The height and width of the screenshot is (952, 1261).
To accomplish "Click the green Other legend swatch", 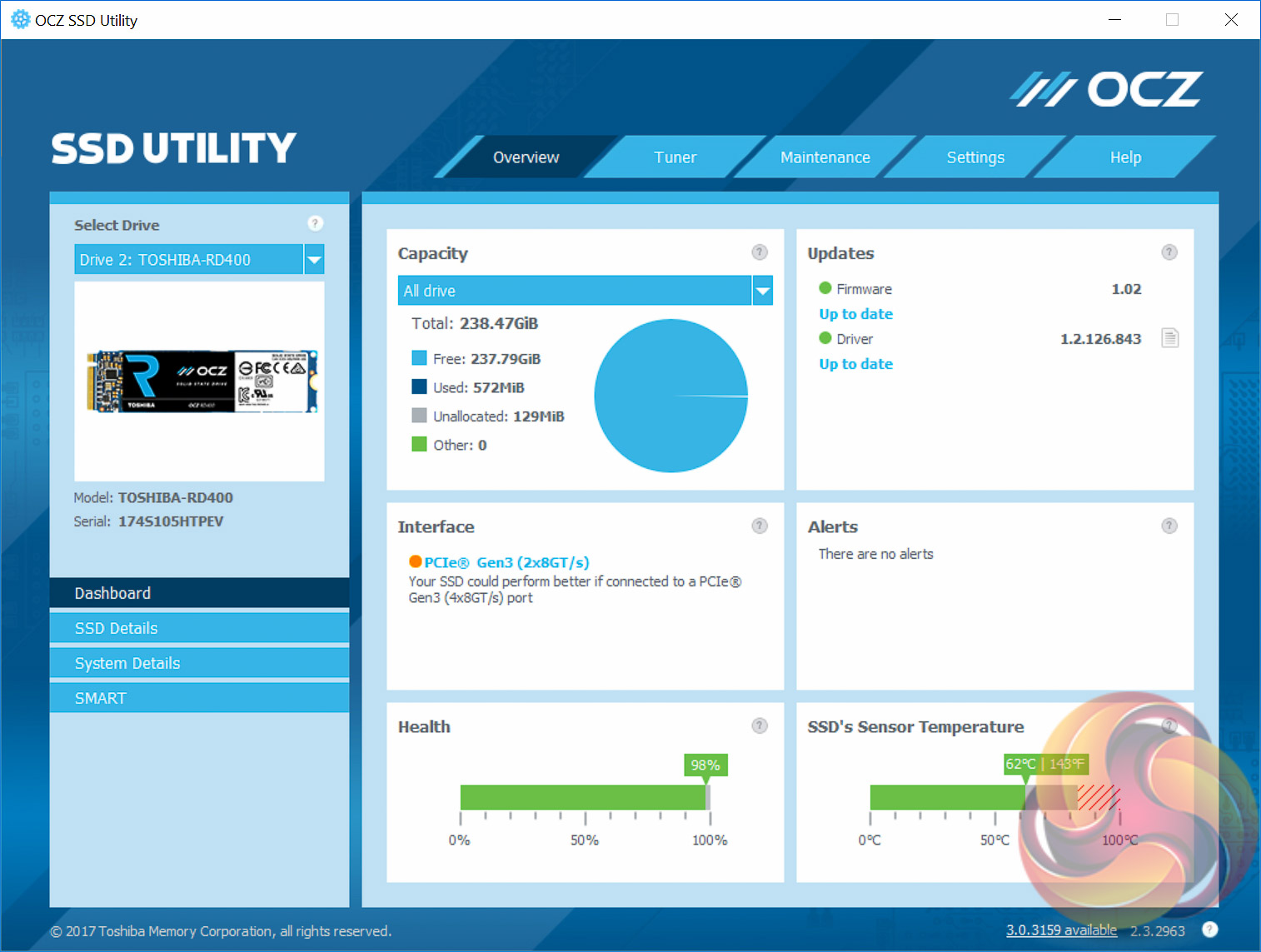I will [419, 444].
